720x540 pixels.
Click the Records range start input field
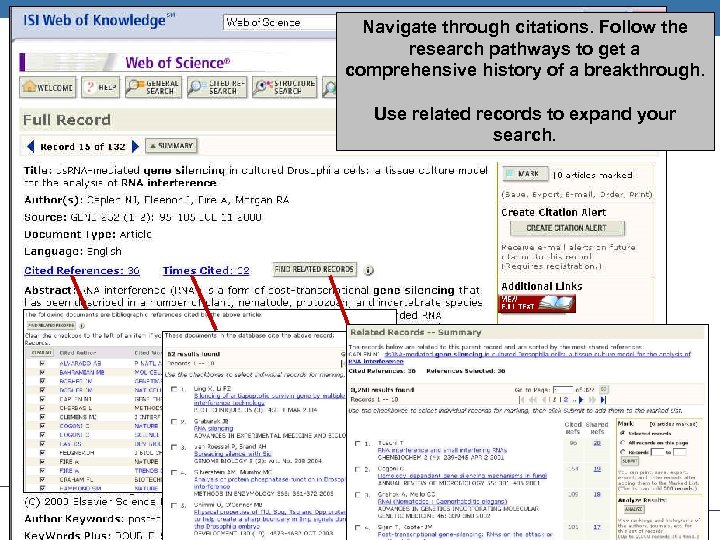coord(658,452)
